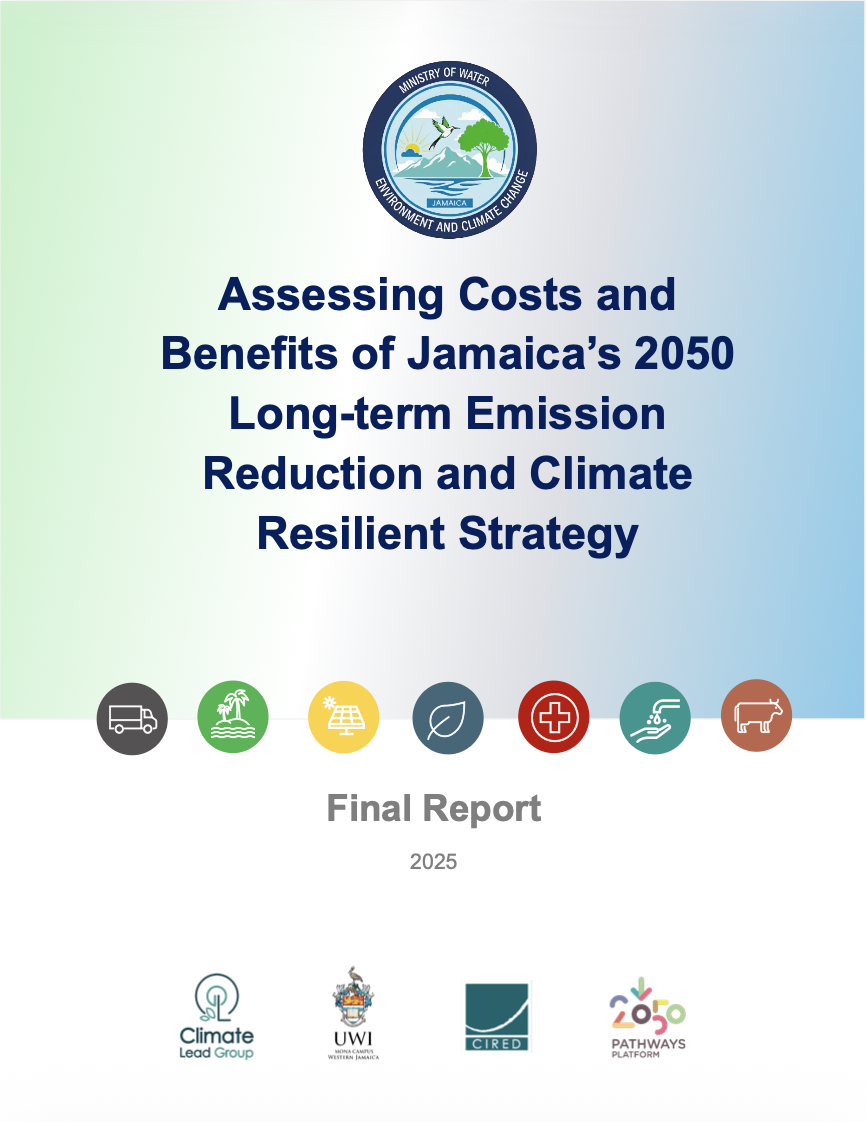The width and height of the screenshot is (866, 1122).
Task: Click the gray delivery truck icon
Action: [132, 718]
